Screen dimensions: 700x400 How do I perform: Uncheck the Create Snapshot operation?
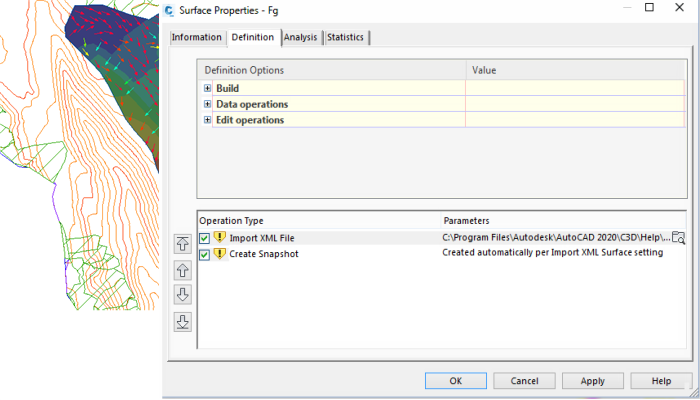(205, 254)
